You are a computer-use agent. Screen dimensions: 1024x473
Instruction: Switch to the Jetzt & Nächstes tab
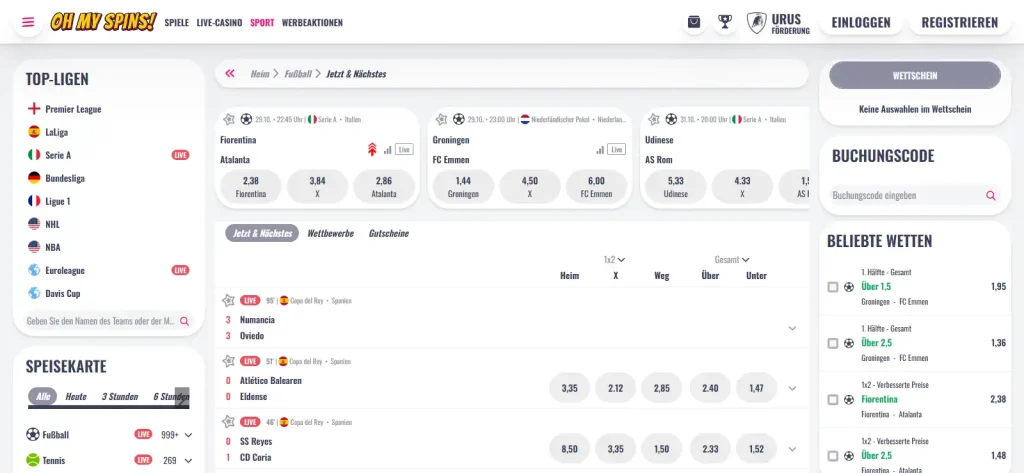[x=262, y=233]
